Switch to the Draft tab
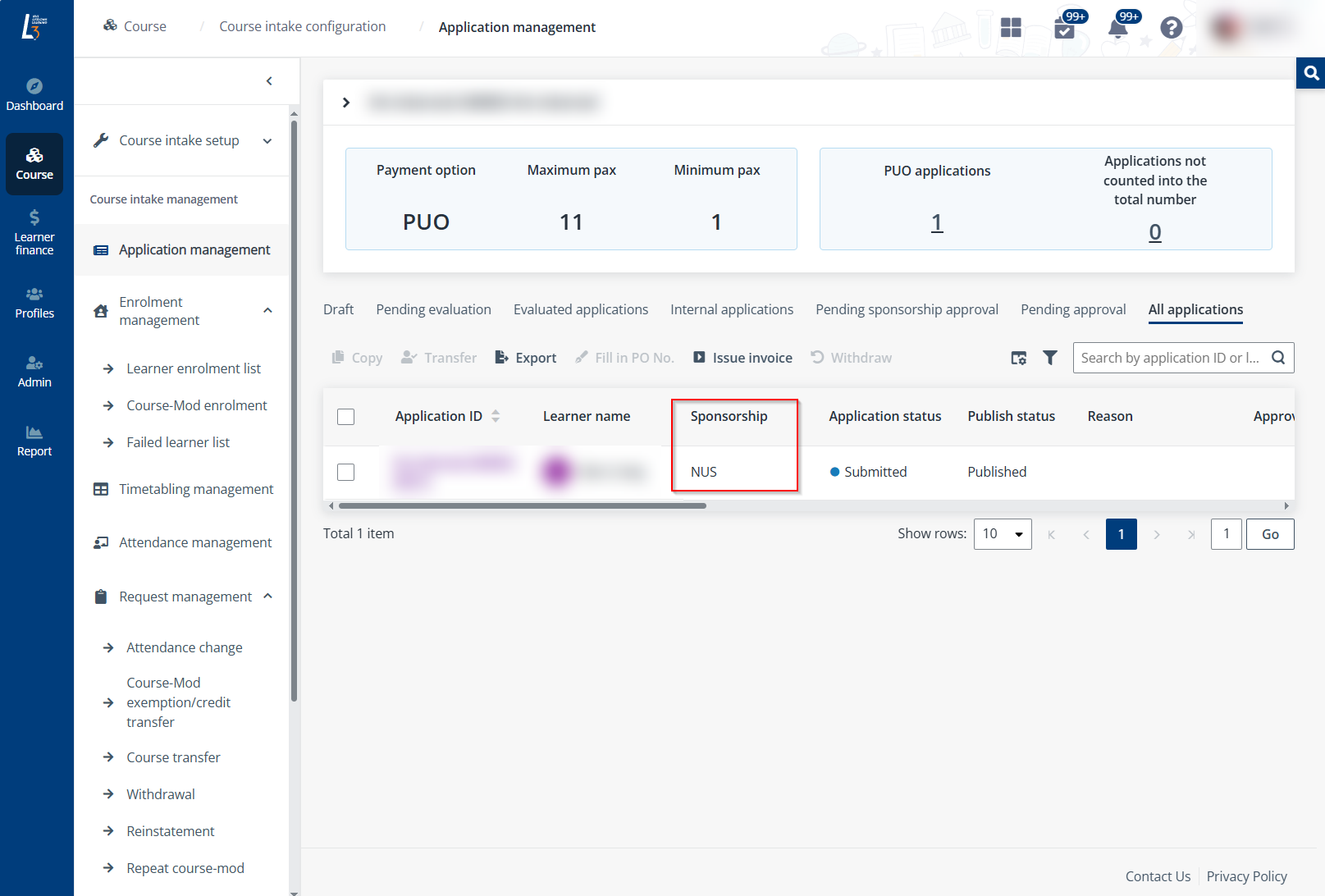Screen dimensions: 1325x896 339,309
